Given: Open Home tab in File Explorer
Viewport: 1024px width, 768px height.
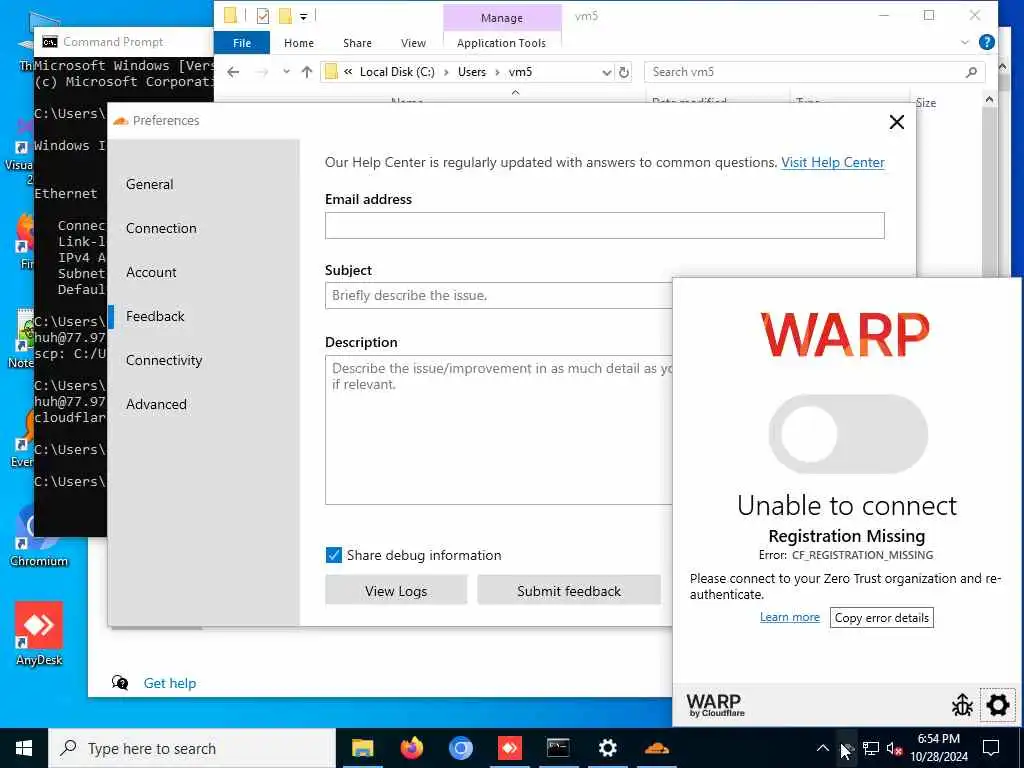Looking at the screenshot, I should pos(298,43).
